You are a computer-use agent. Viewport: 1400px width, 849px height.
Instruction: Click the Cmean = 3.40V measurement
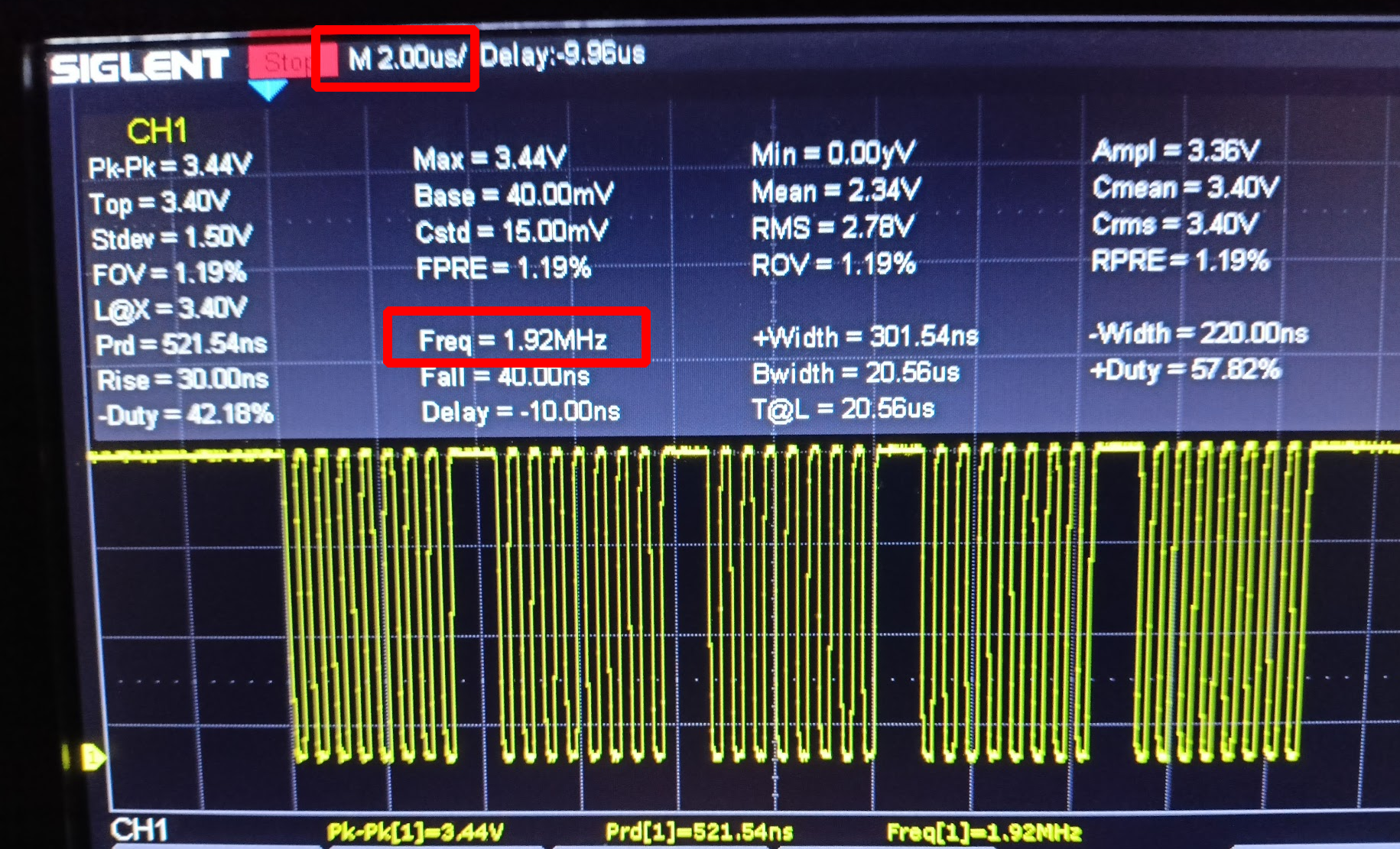point(1185,188)
